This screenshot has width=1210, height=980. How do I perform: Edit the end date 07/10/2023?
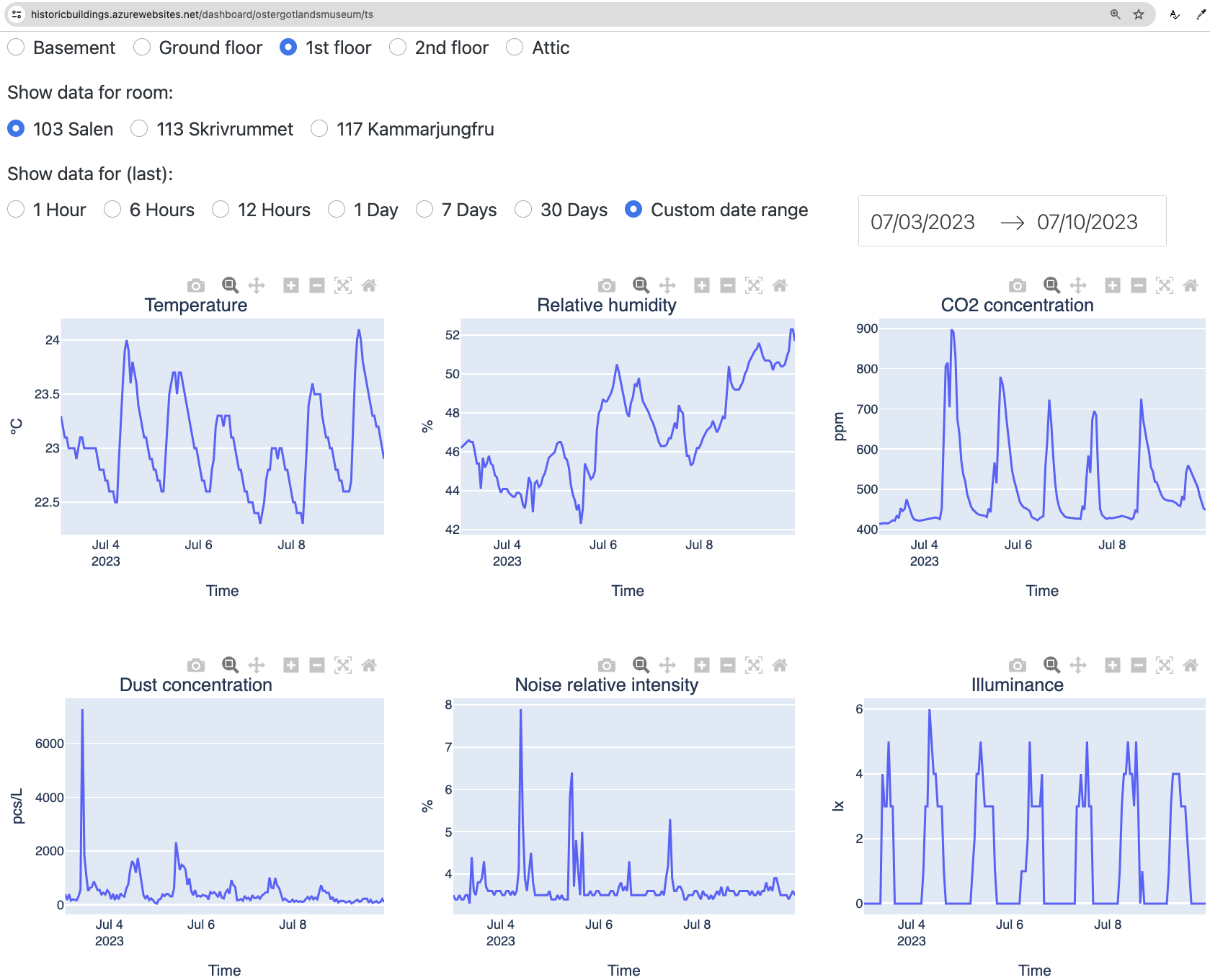pyautogui.click(x=1087, y=222)
